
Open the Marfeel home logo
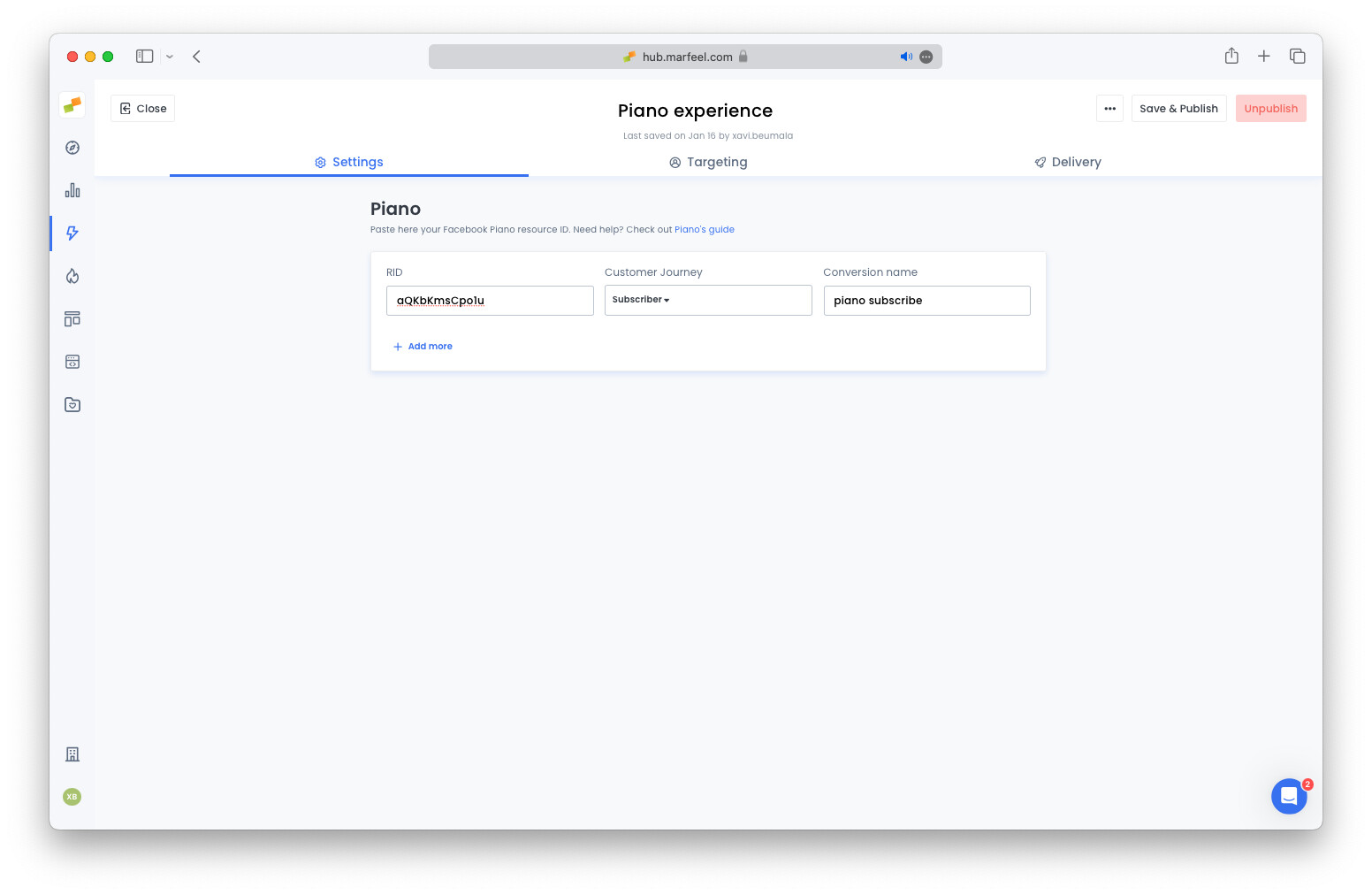72,104
